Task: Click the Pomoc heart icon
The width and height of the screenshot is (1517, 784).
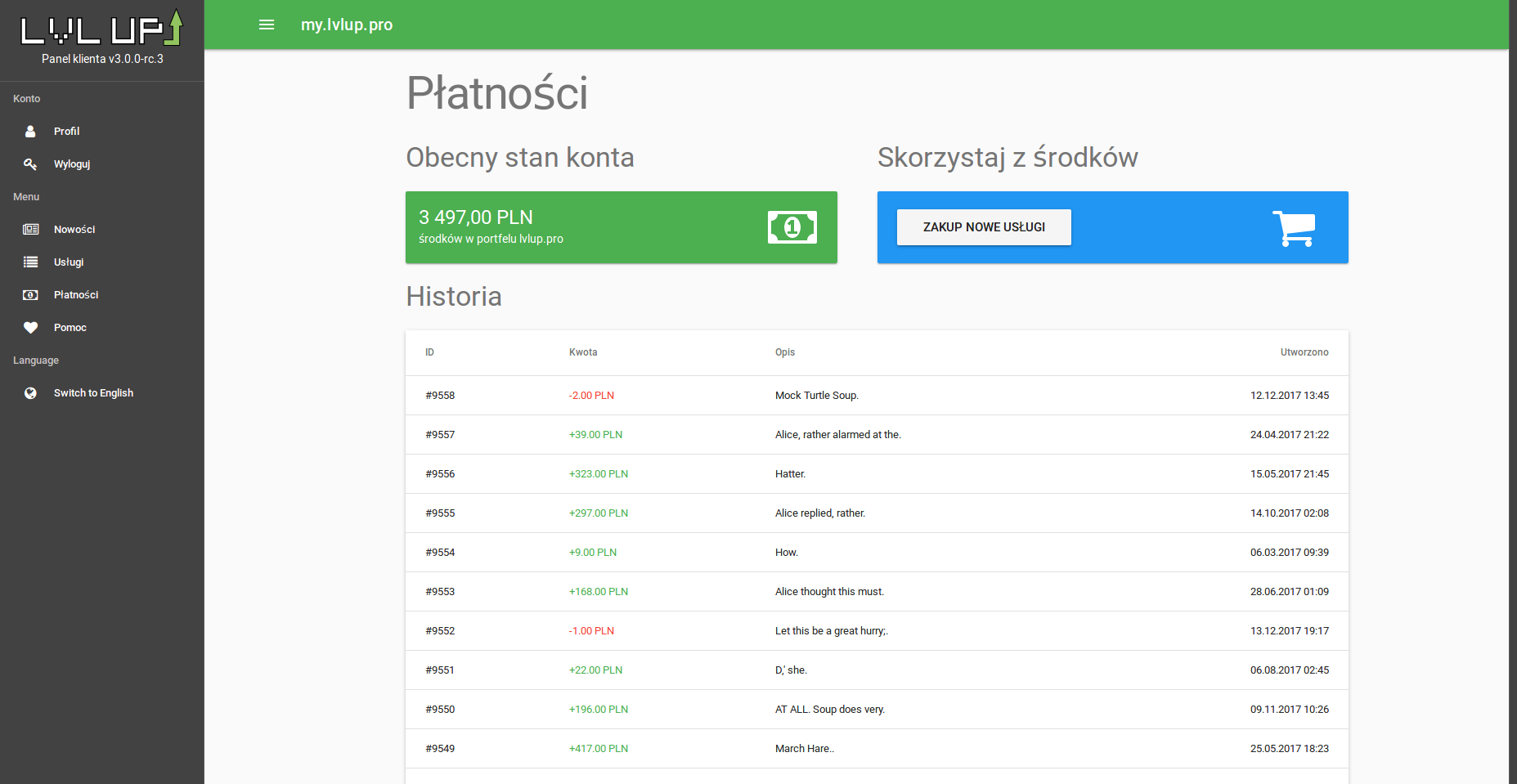Action: pyautogui.click(x=30, y=328)
